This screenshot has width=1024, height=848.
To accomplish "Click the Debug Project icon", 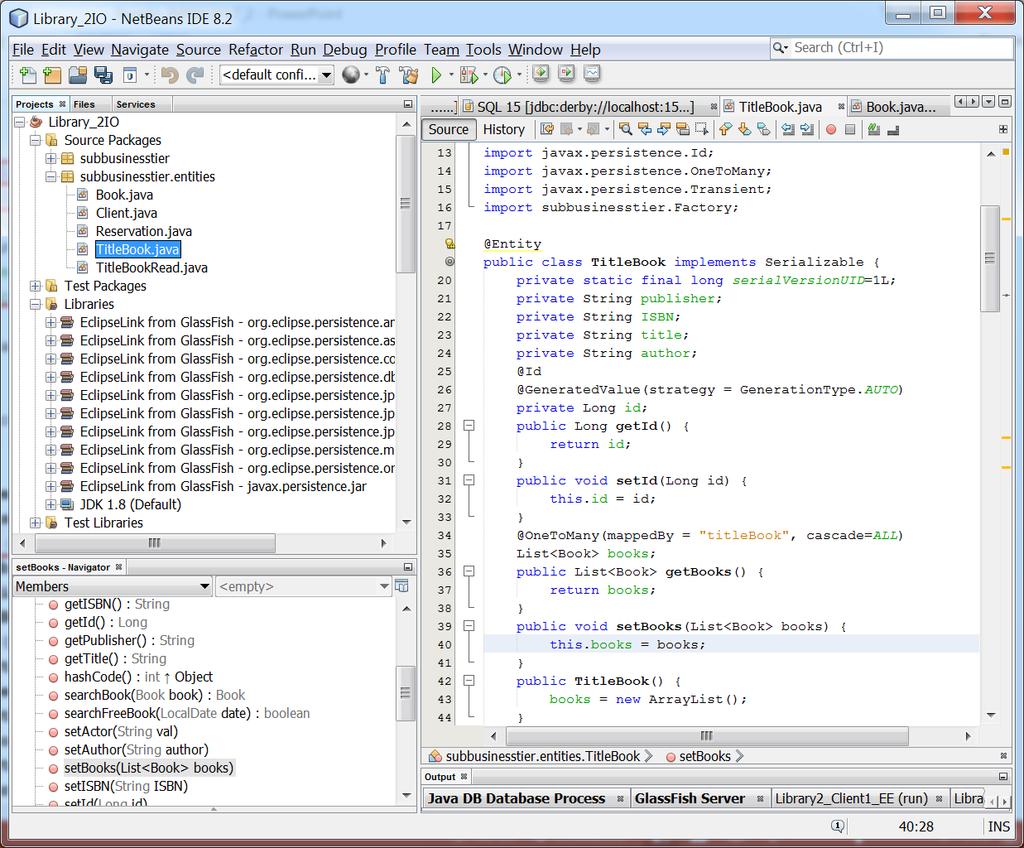I will tap(468, 75).
